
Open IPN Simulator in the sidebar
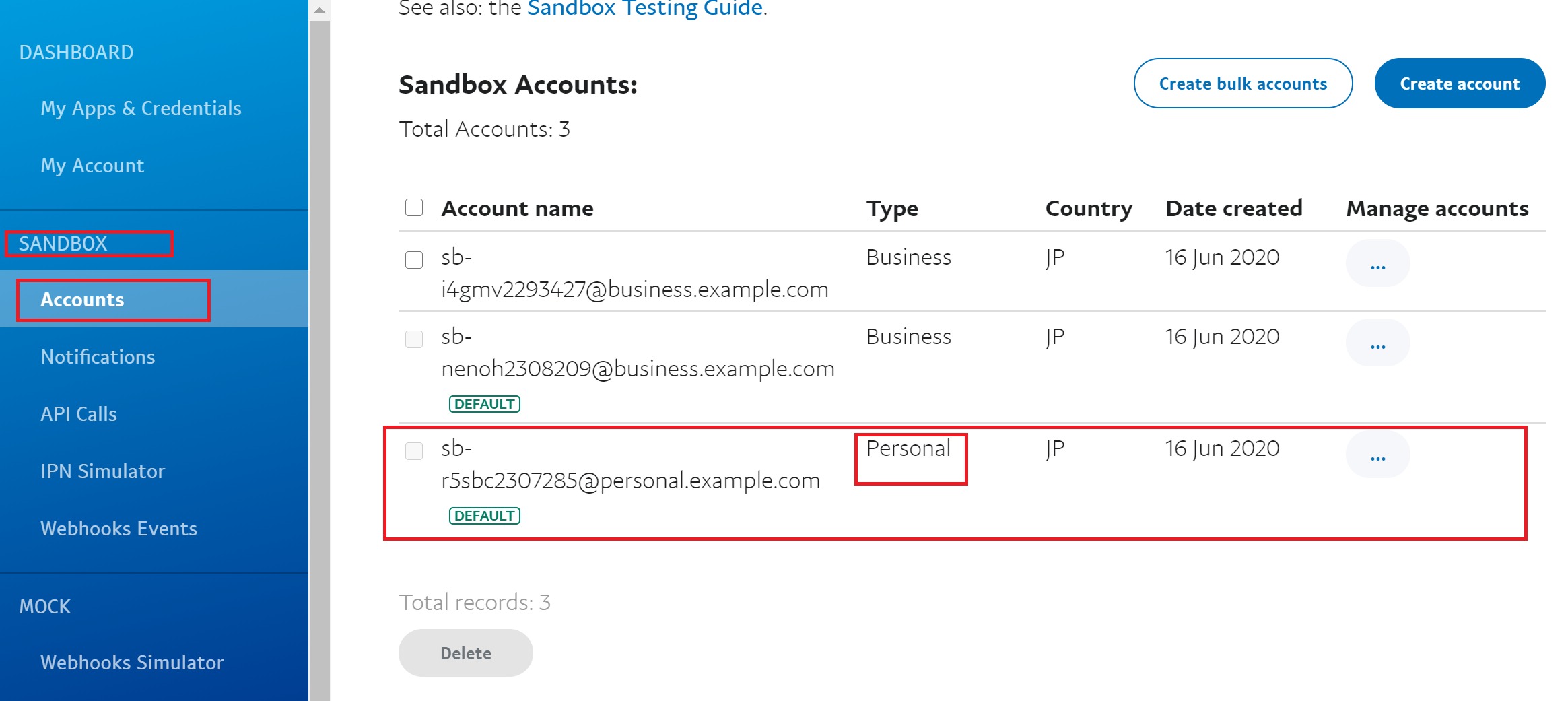coord(102,471)
